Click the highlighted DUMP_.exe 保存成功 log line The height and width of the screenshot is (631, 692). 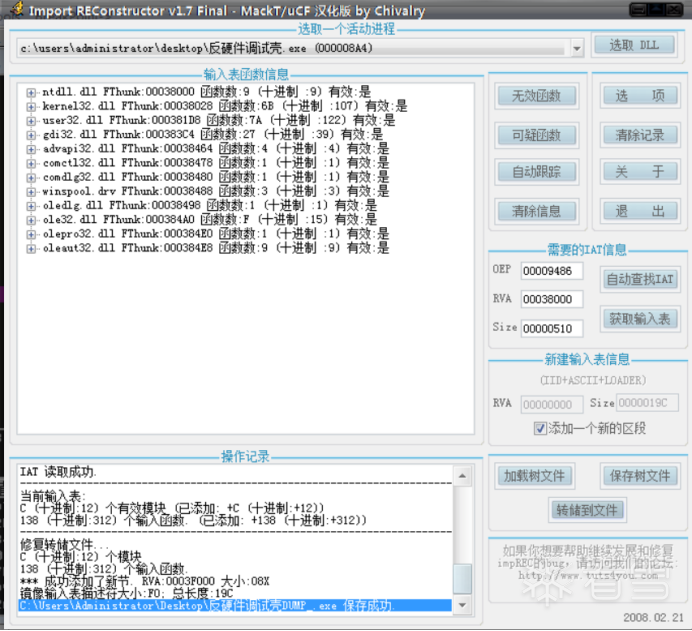(x=235, y=605)
